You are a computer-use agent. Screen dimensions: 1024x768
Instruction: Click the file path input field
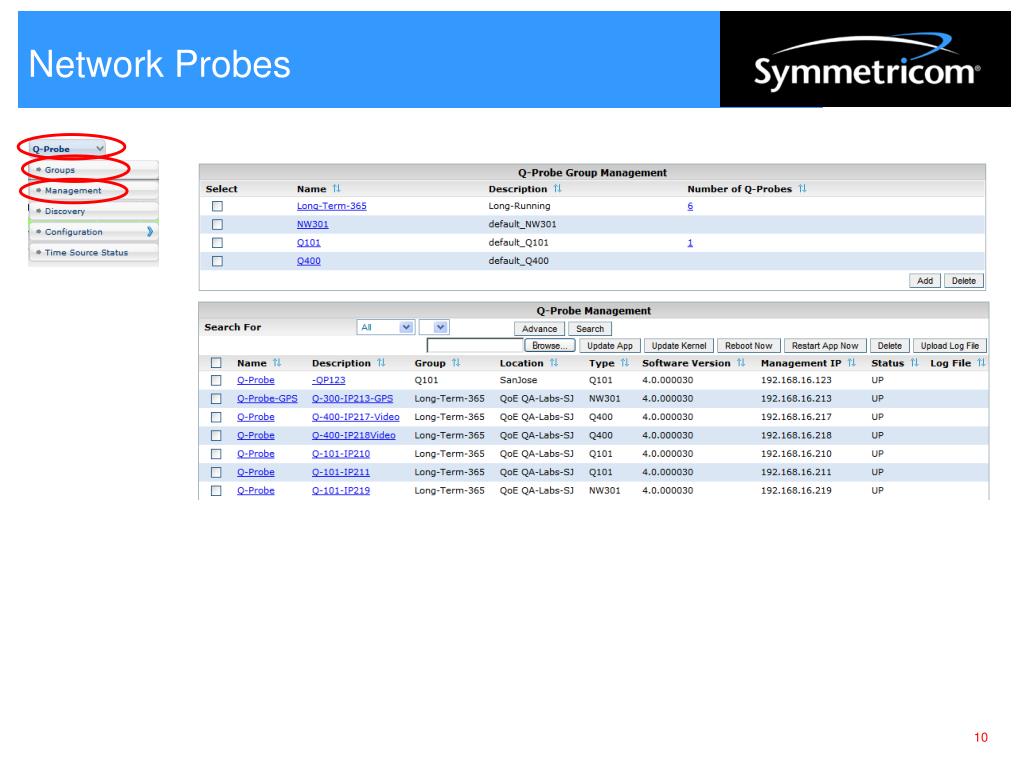point(475,345)
